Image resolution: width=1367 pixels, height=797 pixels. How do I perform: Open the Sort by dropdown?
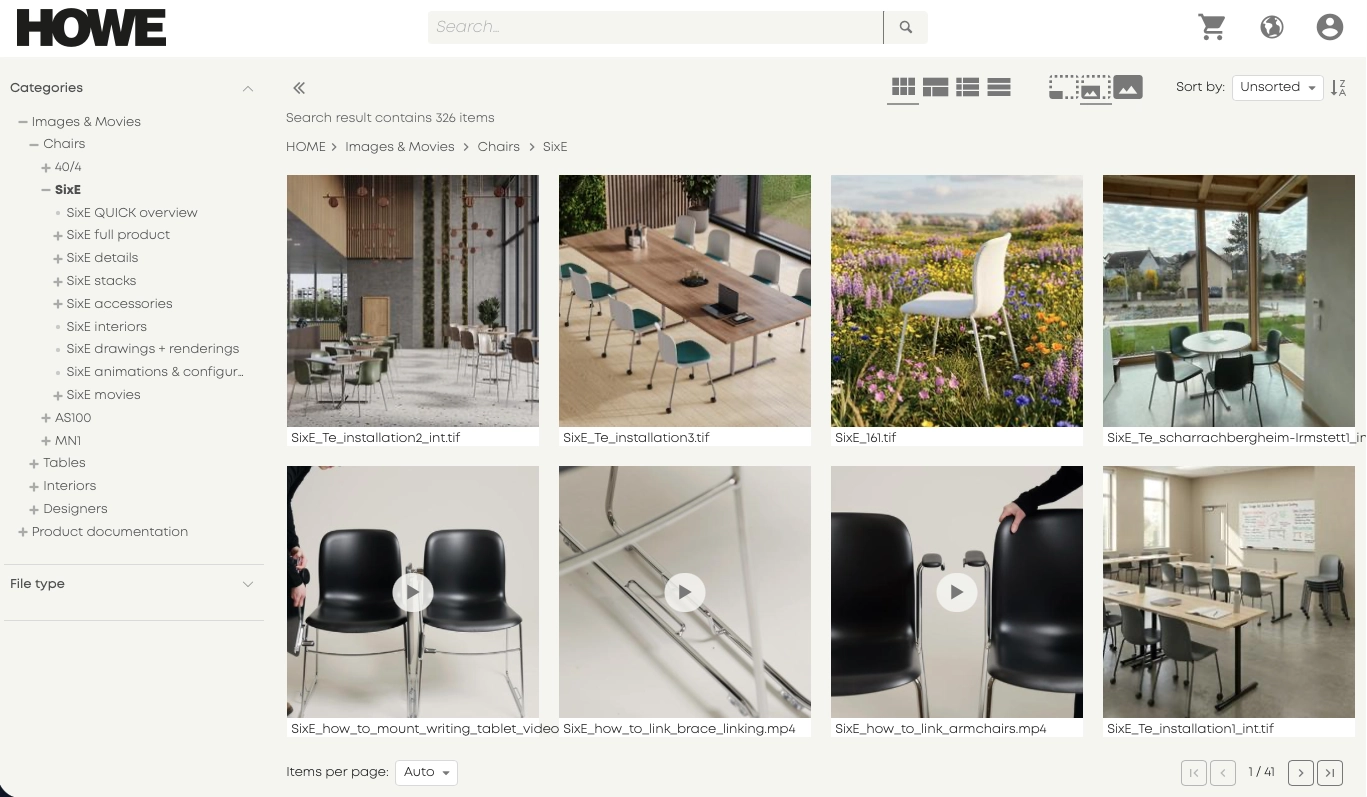(1278, 88)
